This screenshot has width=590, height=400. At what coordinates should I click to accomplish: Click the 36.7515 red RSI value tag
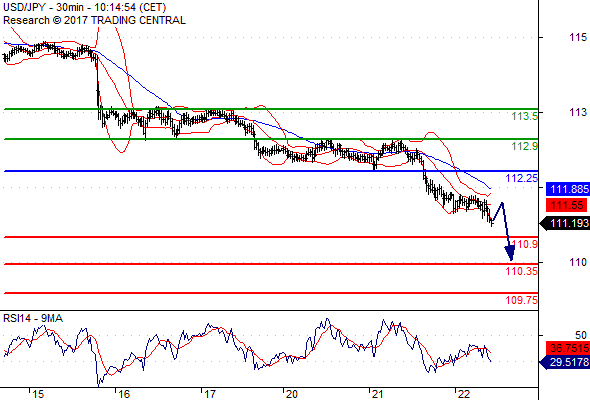tap(568, 348)
